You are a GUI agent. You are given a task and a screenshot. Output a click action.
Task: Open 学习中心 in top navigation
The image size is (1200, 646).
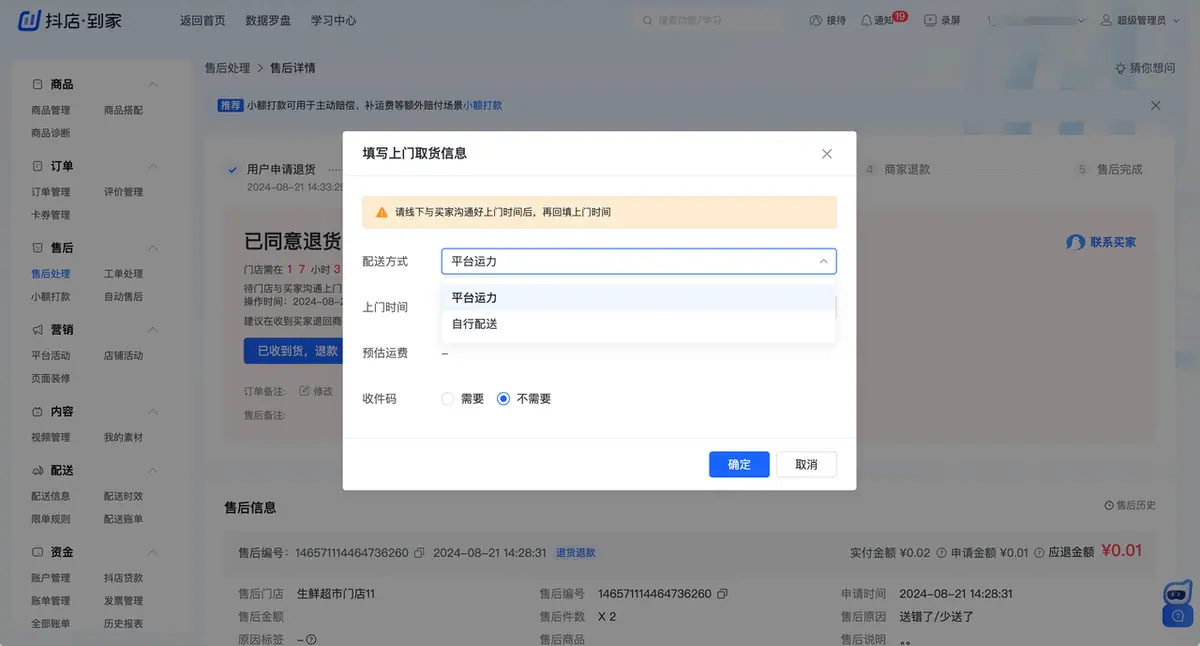point(333,20)
